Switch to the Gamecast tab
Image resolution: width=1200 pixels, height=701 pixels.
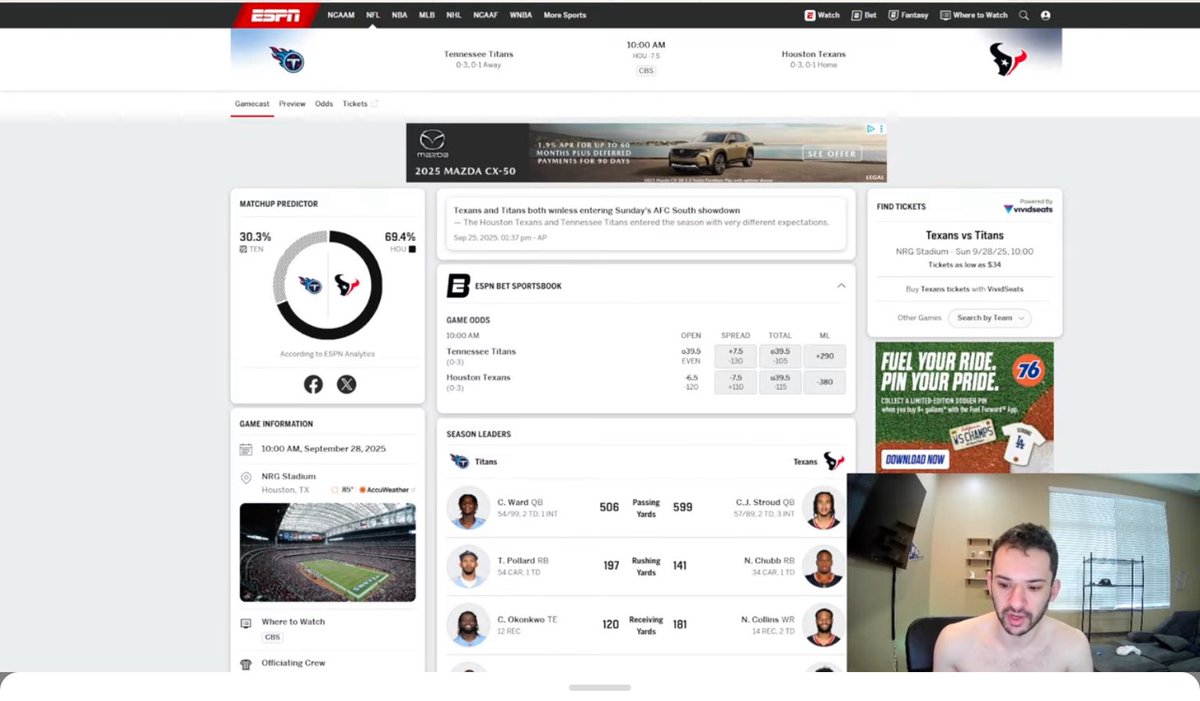(252, 104)
